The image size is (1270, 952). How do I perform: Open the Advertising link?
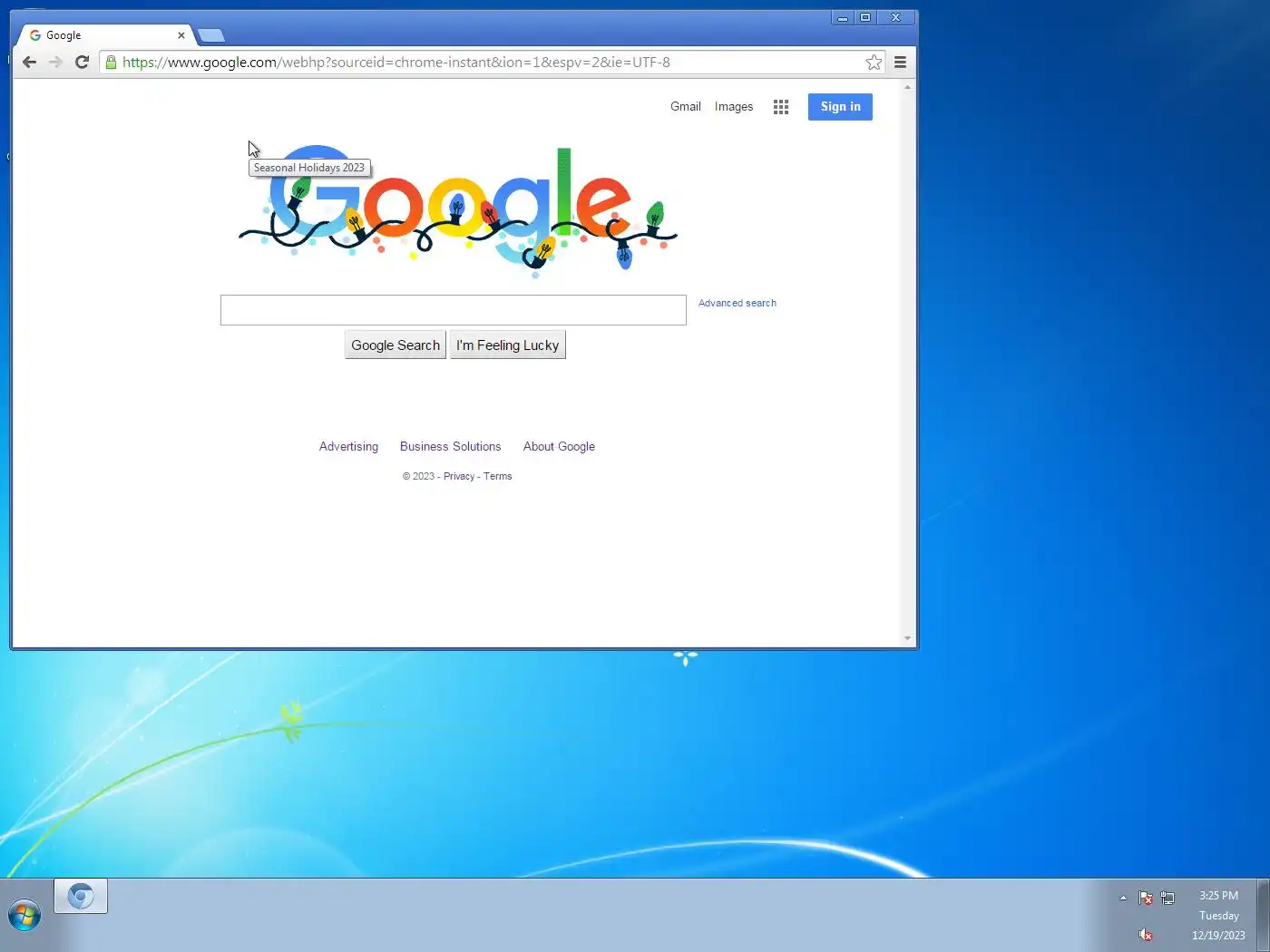tap(348, 446)
